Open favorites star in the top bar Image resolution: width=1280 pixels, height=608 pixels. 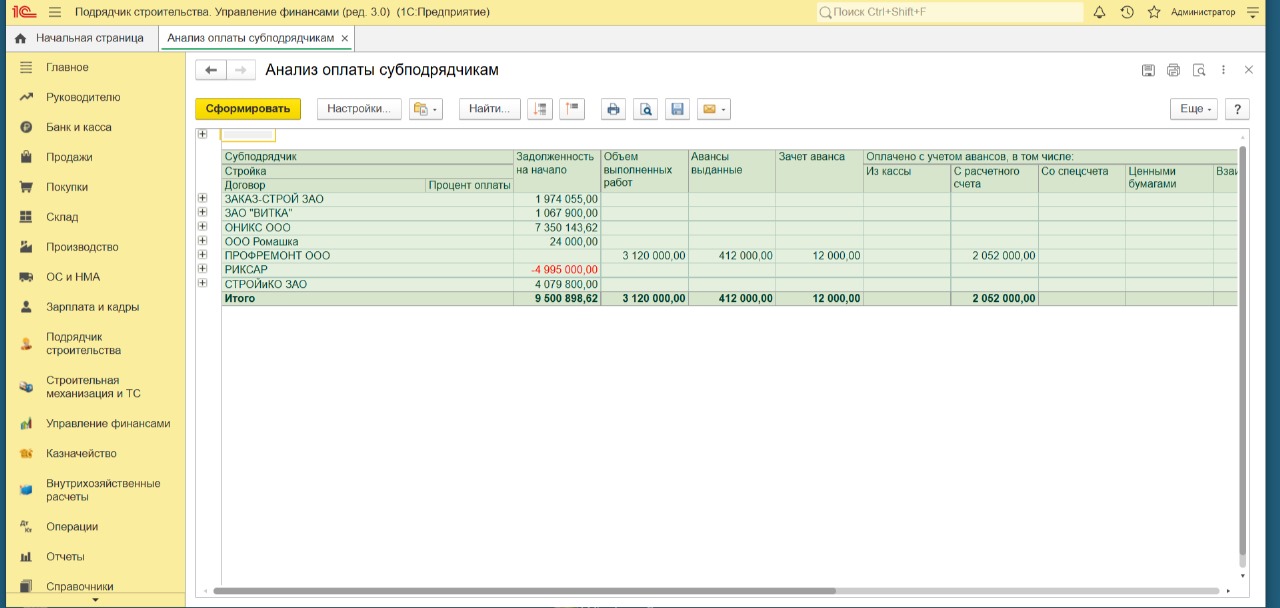[x=1154, y=12]
